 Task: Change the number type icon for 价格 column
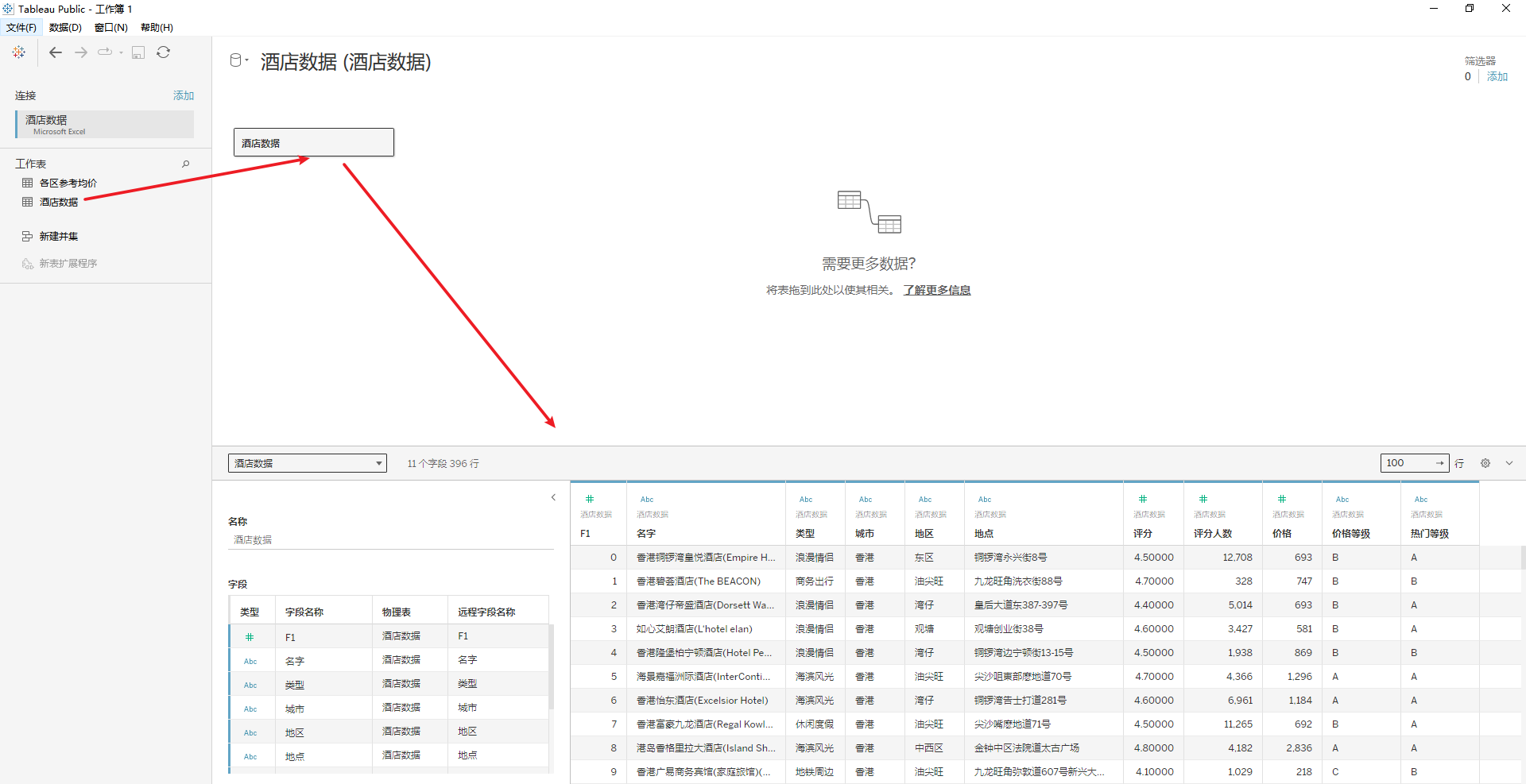pos(1282,499)
